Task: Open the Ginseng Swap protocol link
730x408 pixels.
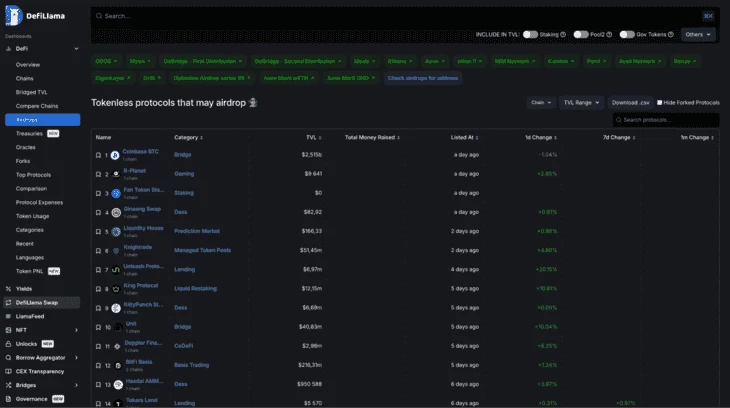Action: coord(142,209)
